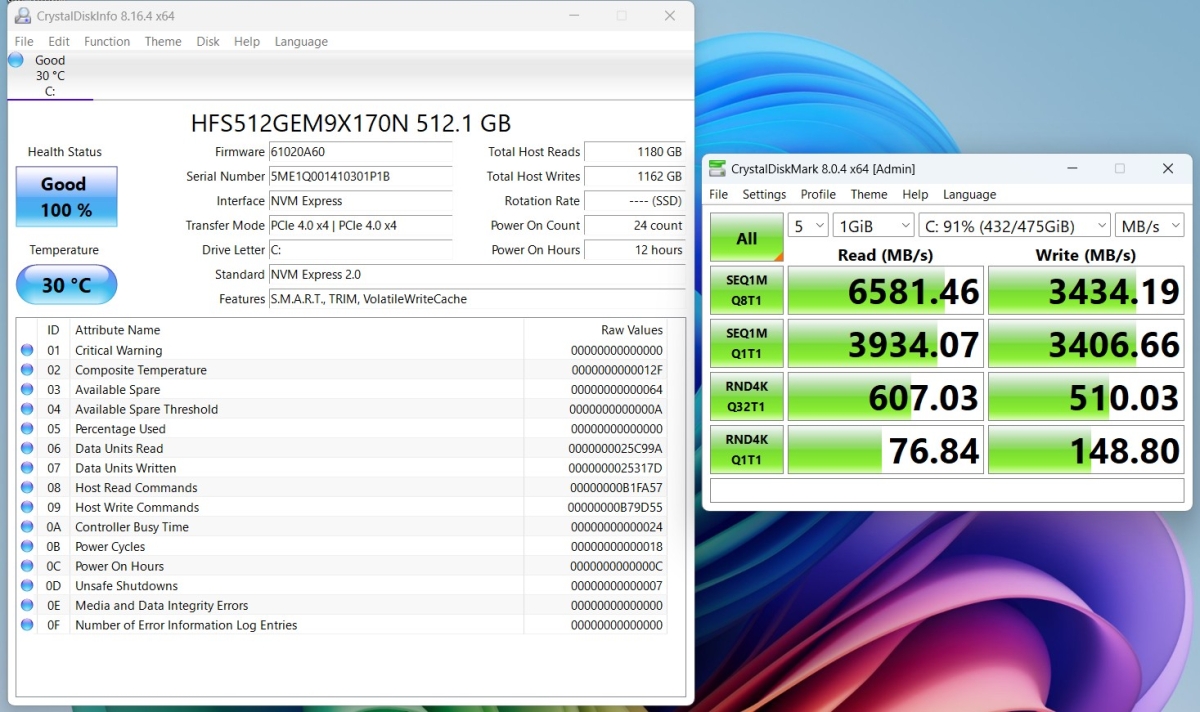Open the Language menu in CrystalDiskMark

pos(969,194)
